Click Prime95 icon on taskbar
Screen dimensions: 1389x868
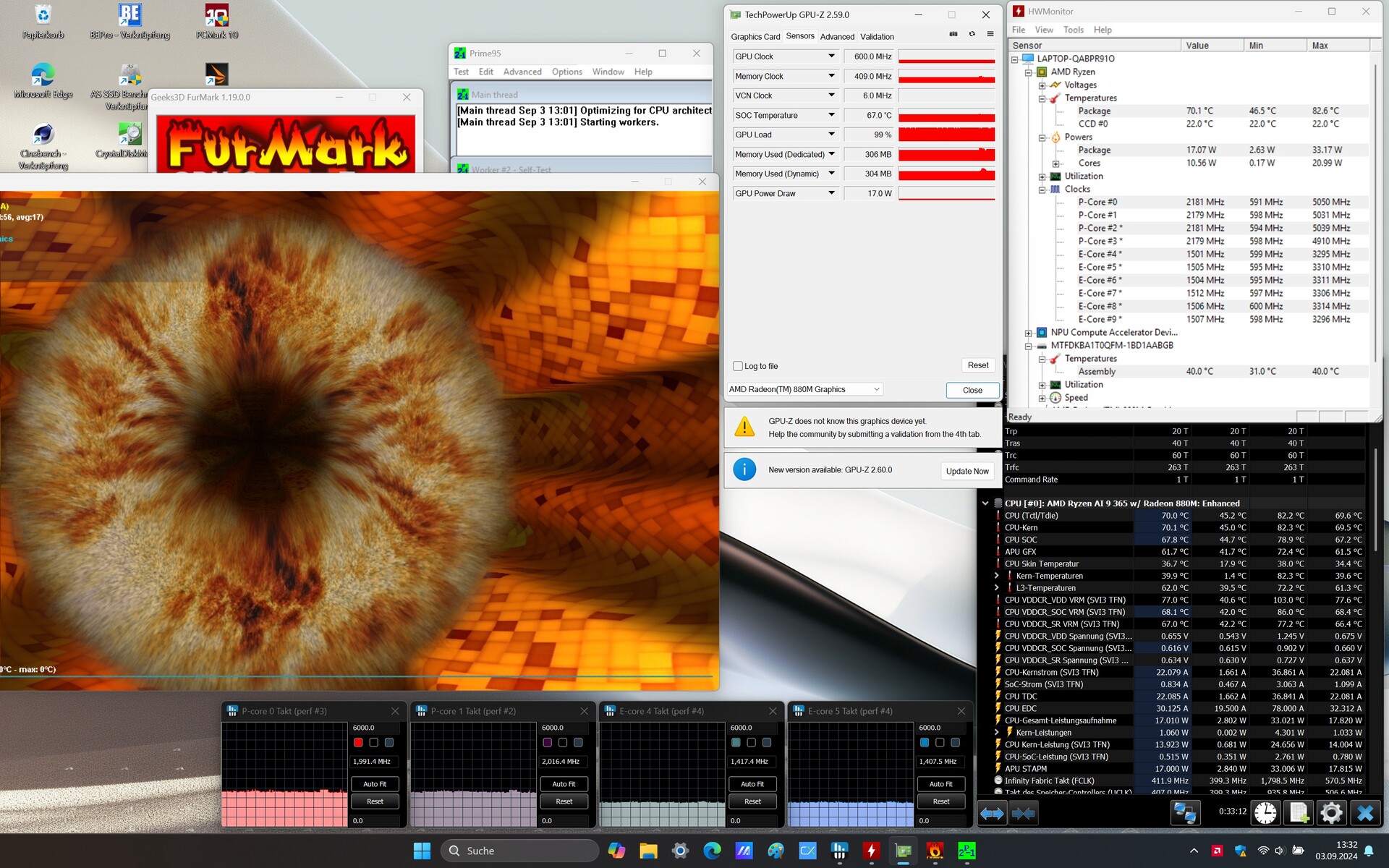tap(967, 851)
